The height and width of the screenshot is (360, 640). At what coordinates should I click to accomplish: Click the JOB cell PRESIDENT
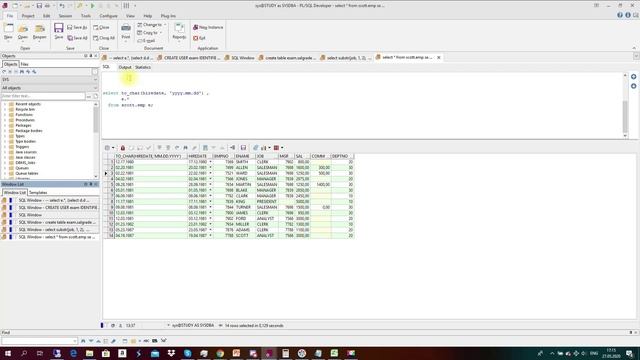[x=267, y=202]
